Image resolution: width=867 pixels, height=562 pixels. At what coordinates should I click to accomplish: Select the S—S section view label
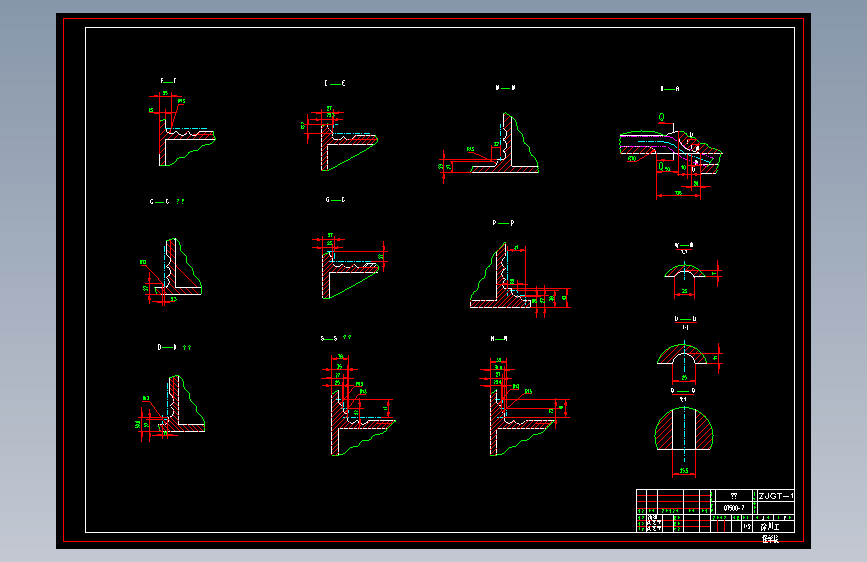click(x=329, y=339)
